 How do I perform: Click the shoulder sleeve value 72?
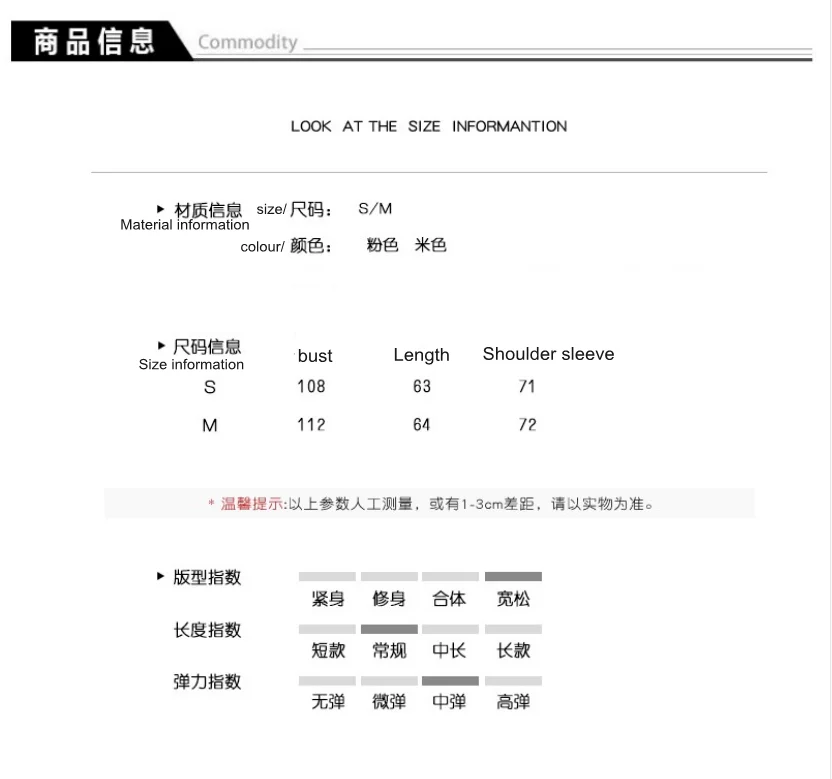click(527, 425)
